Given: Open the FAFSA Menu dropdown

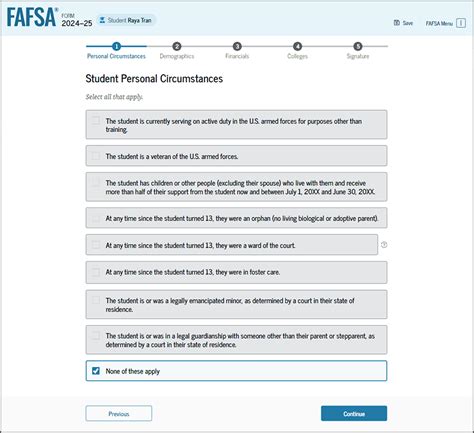Looking at the screenshot, I should pyautogui.click(x=446, y=23).
